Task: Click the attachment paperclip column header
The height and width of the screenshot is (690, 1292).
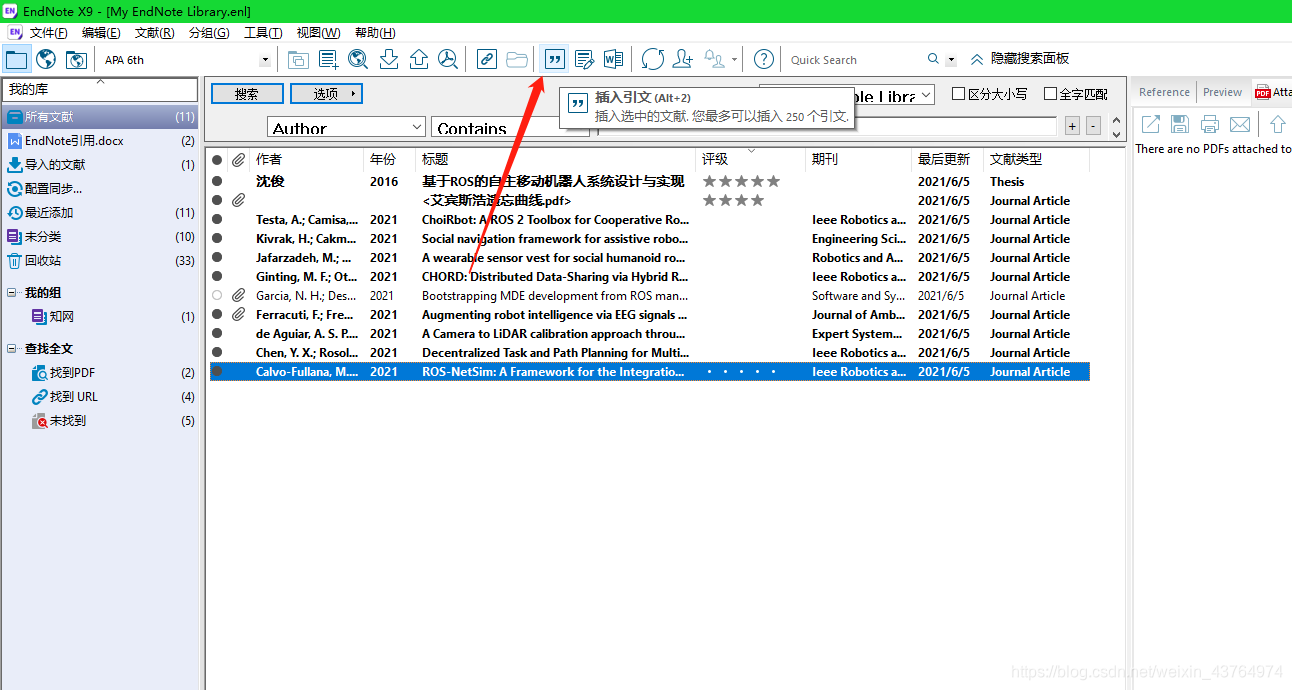Action: click(x=238, y=159)
